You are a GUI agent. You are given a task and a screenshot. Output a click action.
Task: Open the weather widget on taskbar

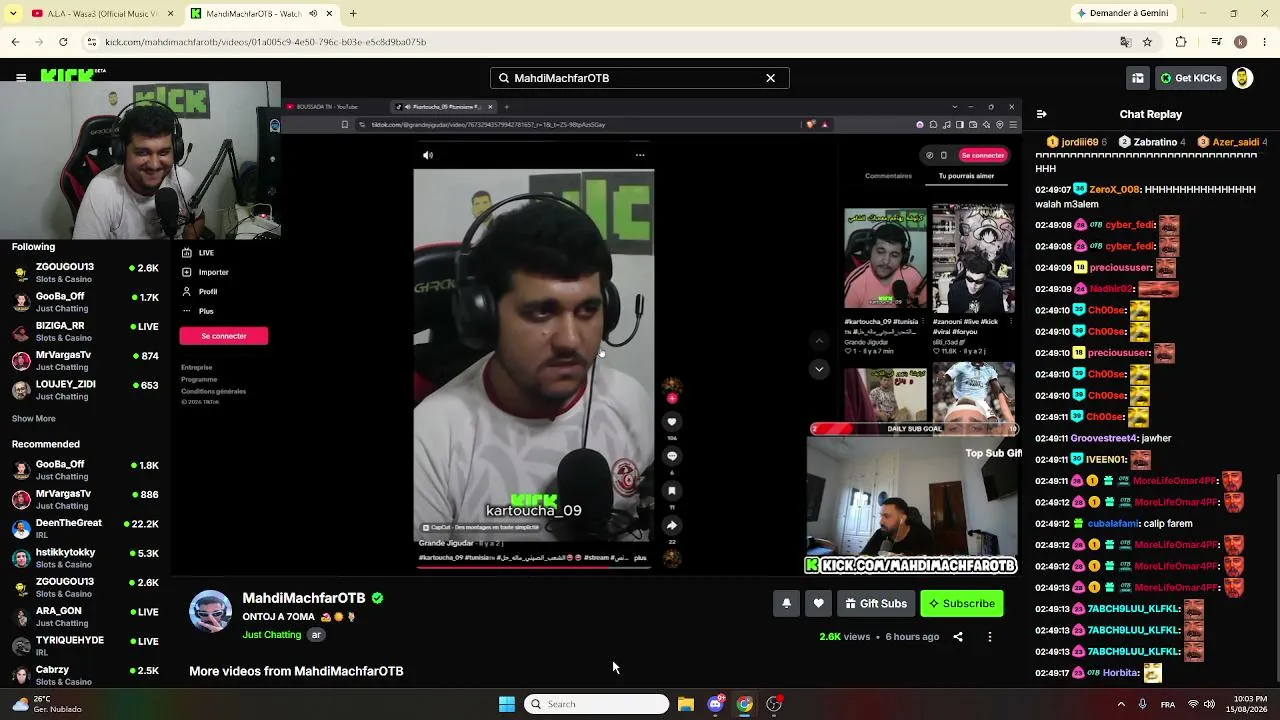[x=45, y=704]
